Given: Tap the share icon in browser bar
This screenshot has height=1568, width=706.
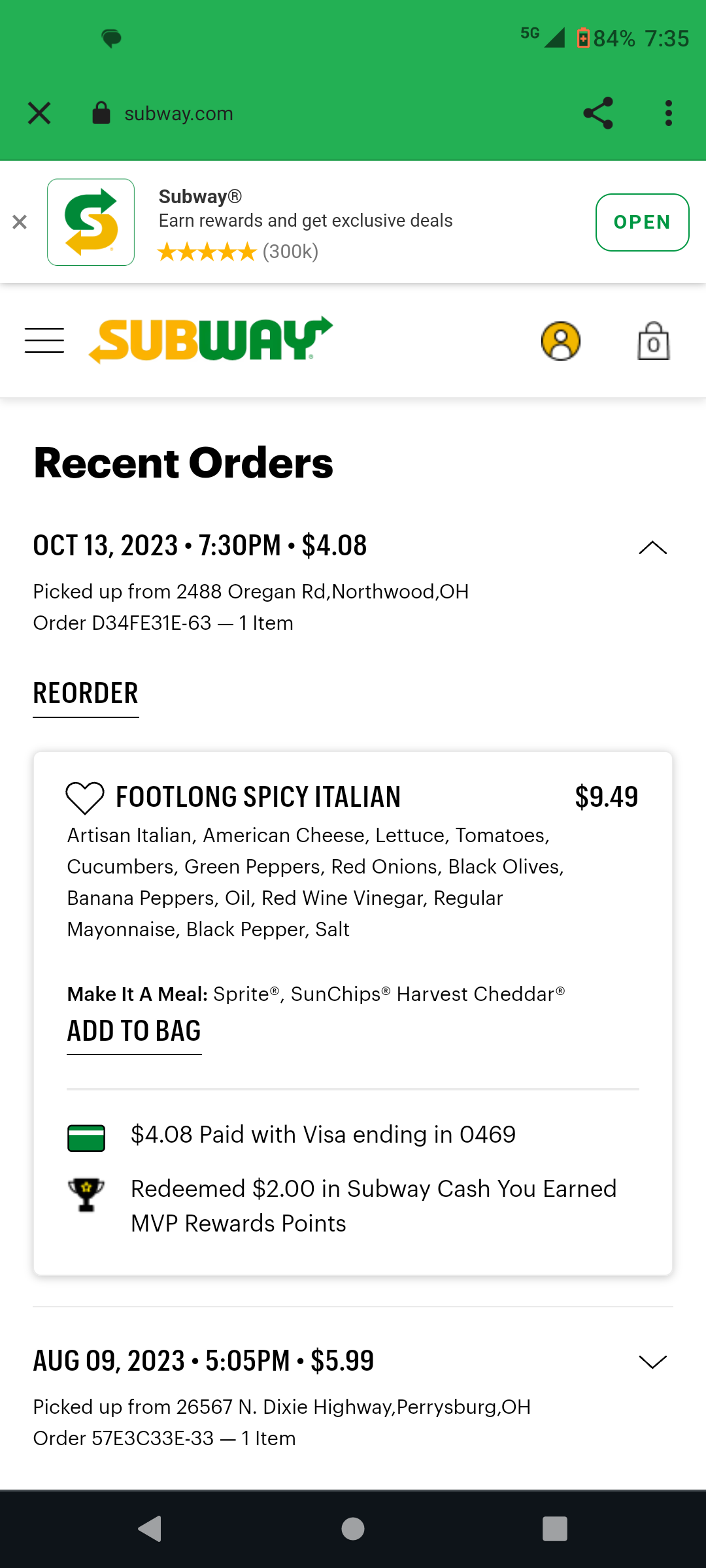Looking at the screenshot, I should (597, 113).
